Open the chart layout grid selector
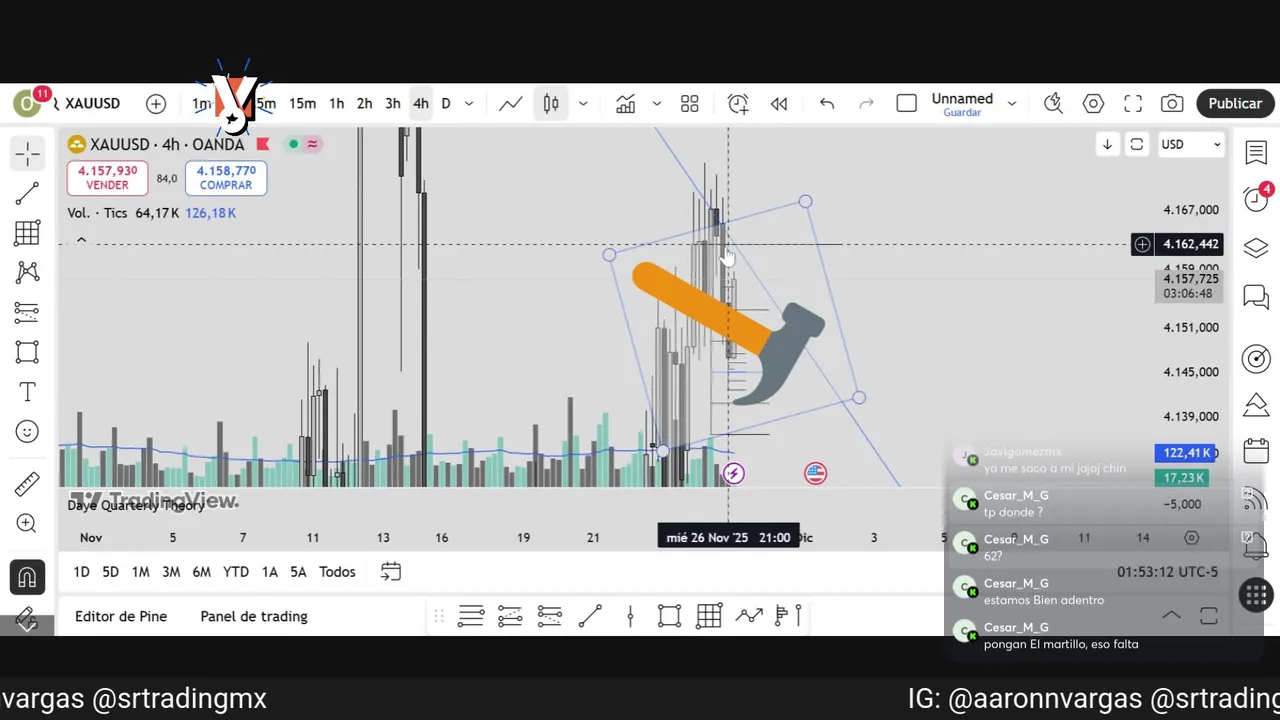1280x720 pixels. point(689,103)
